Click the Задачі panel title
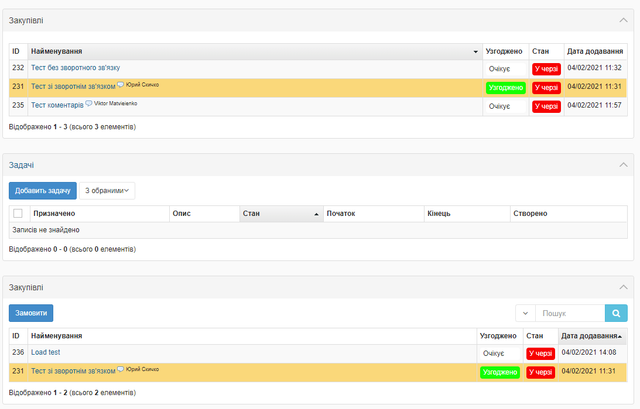 click(x=21, y=165)
